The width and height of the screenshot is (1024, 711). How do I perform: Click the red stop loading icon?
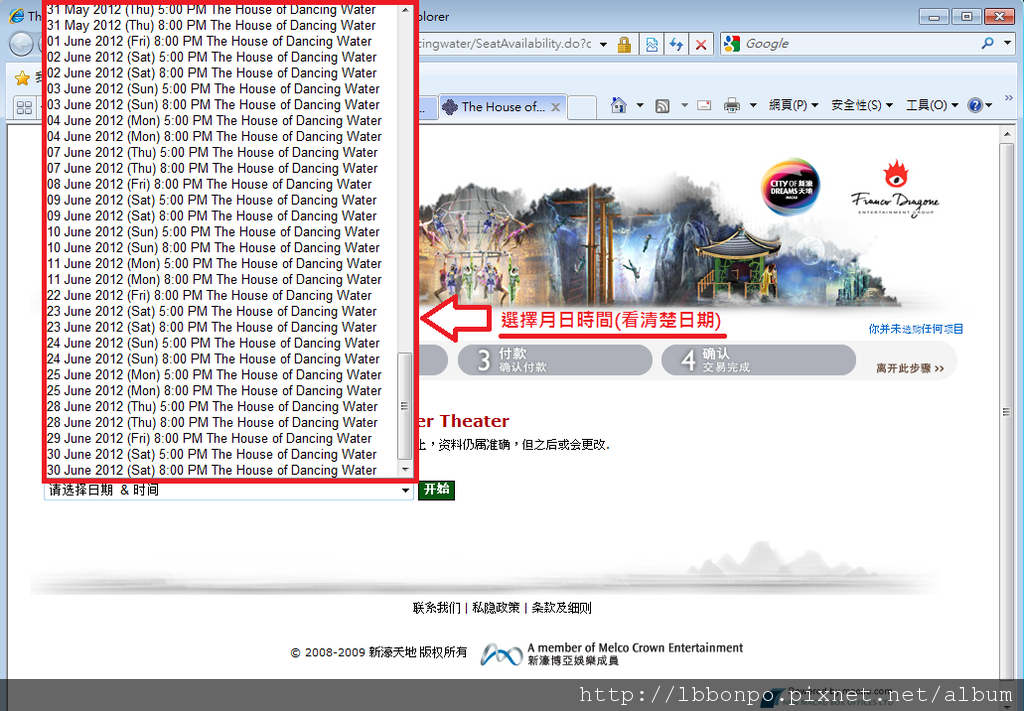[x=701, y=44]
